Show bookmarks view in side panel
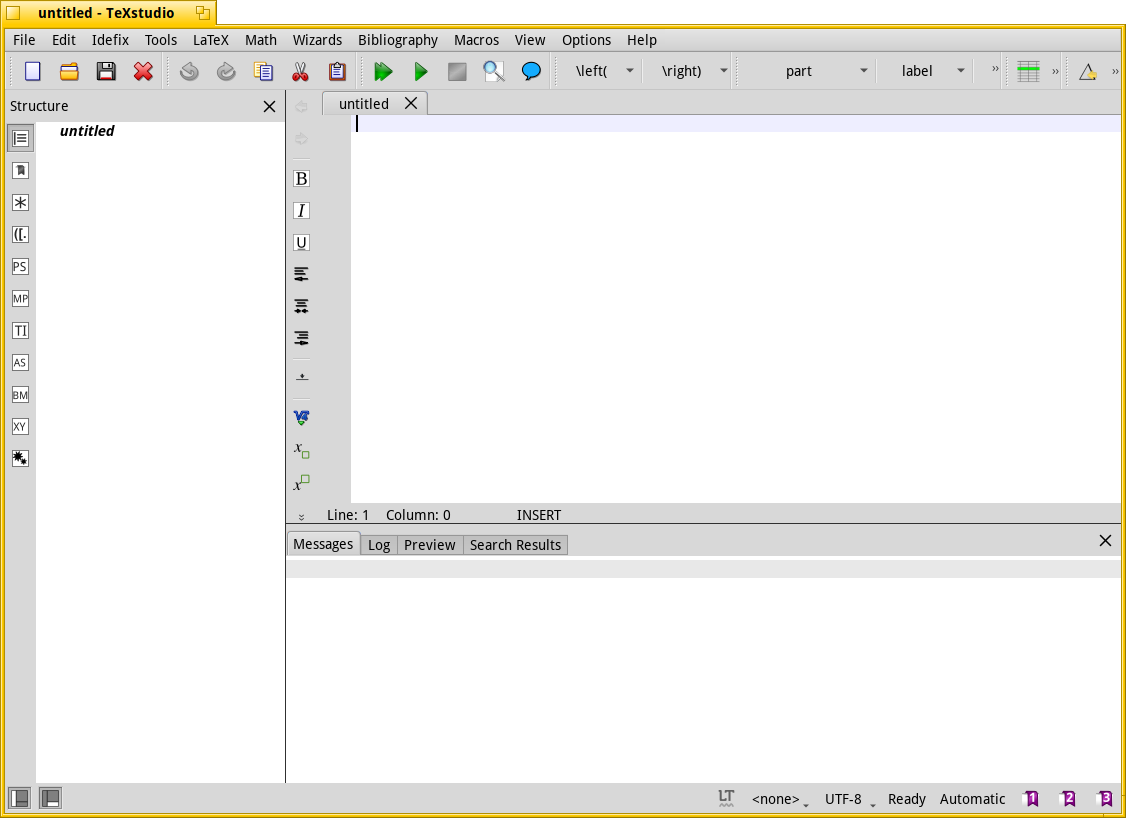This screenshot has width=1126, height=818. coord(20,170)
